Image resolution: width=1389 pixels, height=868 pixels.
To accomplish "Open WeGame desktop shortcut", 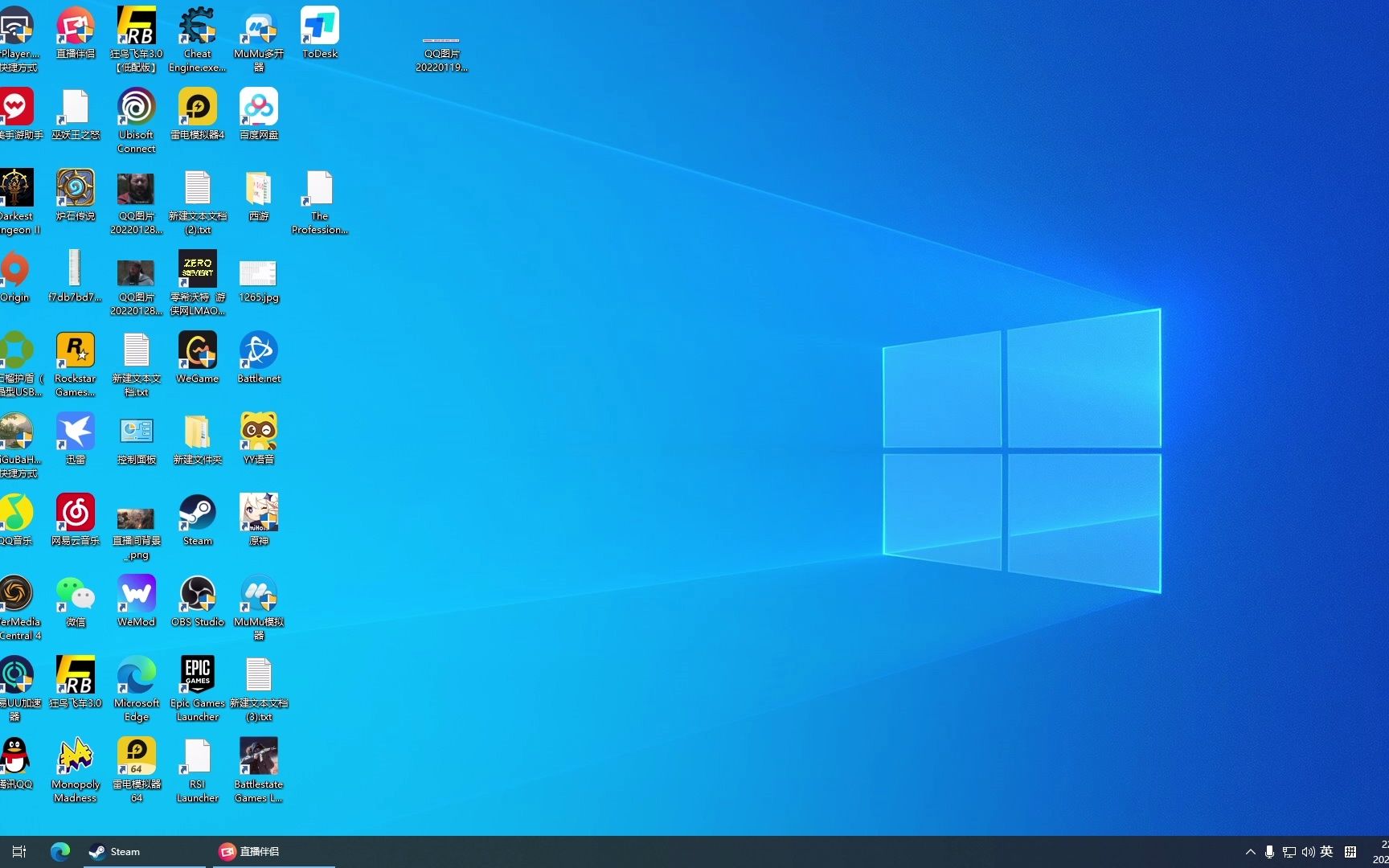I will [198, 357].
